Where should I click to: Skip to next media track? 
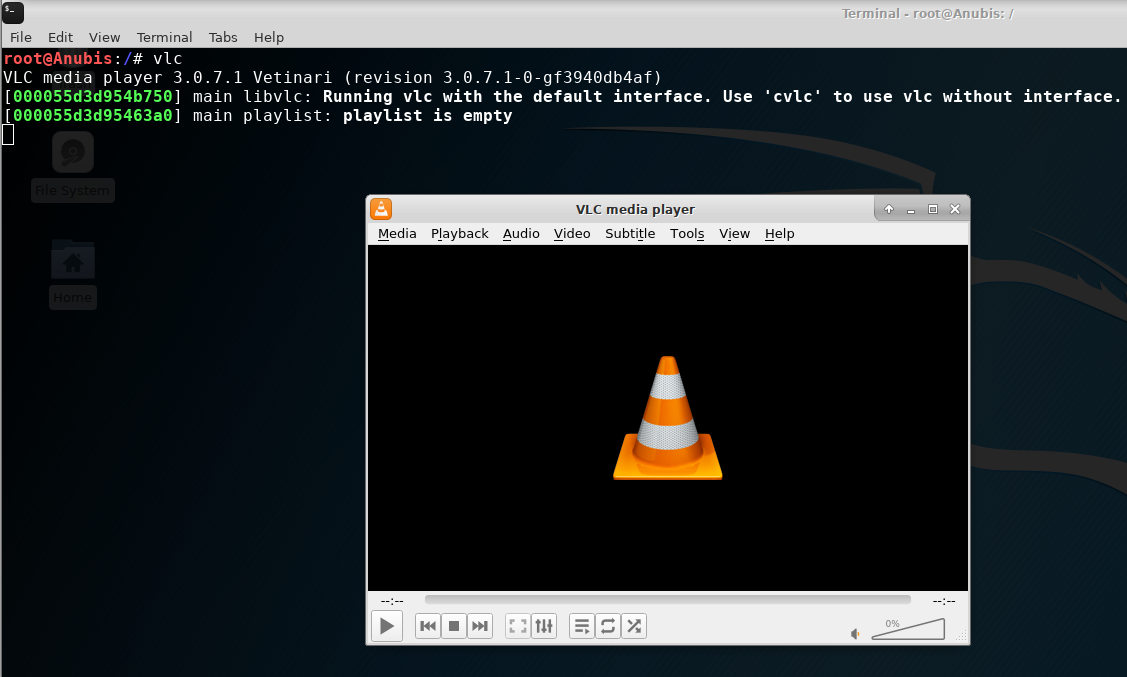coord(480,626)
